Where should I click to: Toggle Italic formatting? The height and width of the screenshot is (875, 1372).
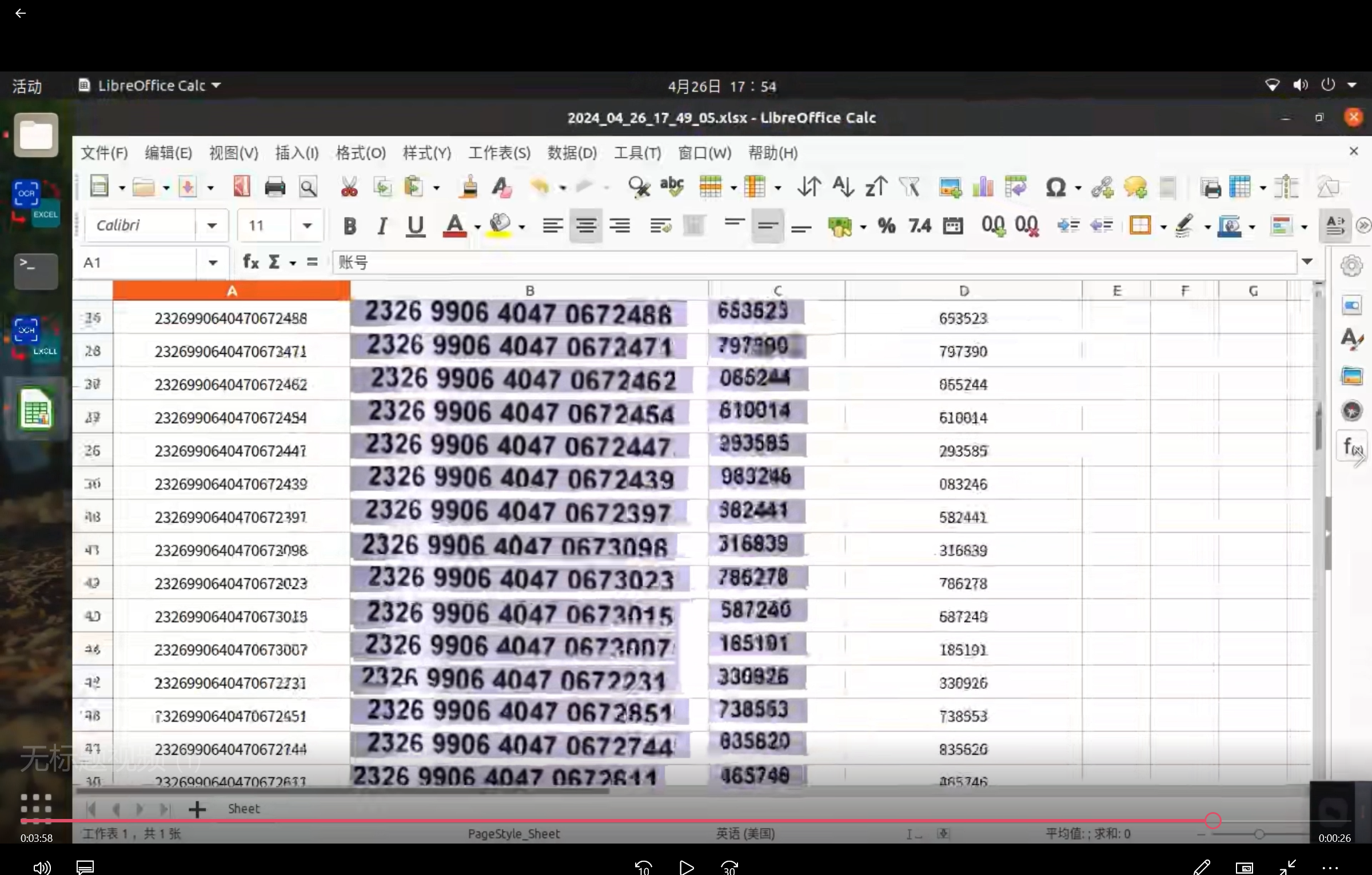382,226
